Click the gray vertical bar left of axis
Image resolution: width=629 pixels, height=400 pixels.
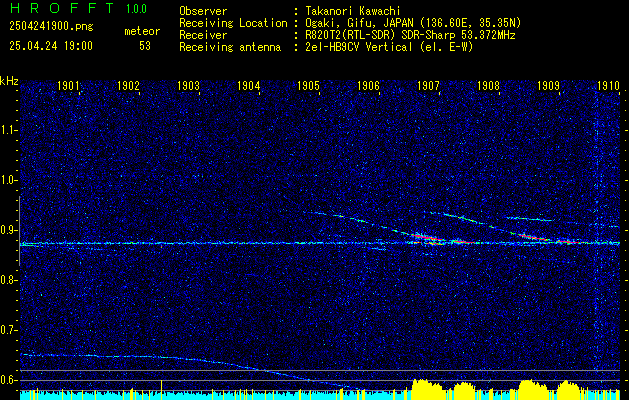click(x=19, y=231)
